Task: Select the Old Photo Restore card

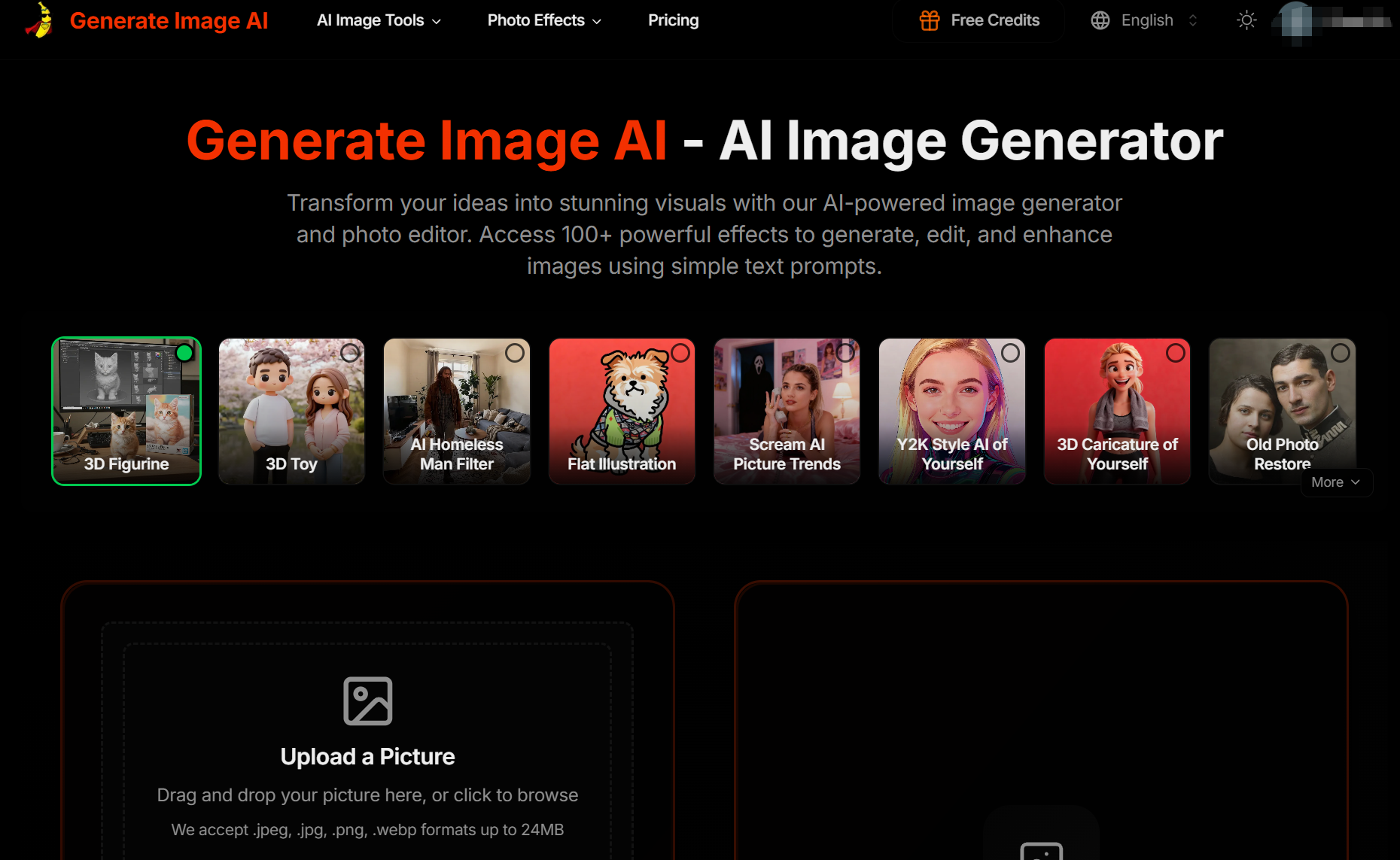Action: [x=1283, y=412]
